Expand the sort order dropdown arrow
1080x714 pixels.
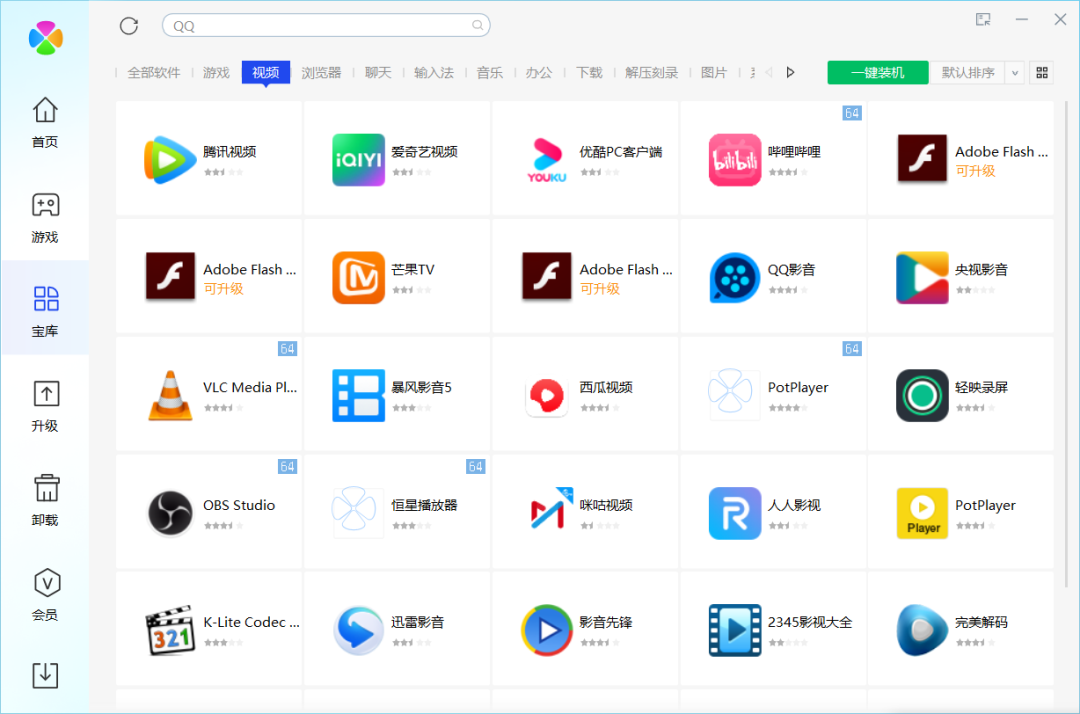coord(1015,72)
